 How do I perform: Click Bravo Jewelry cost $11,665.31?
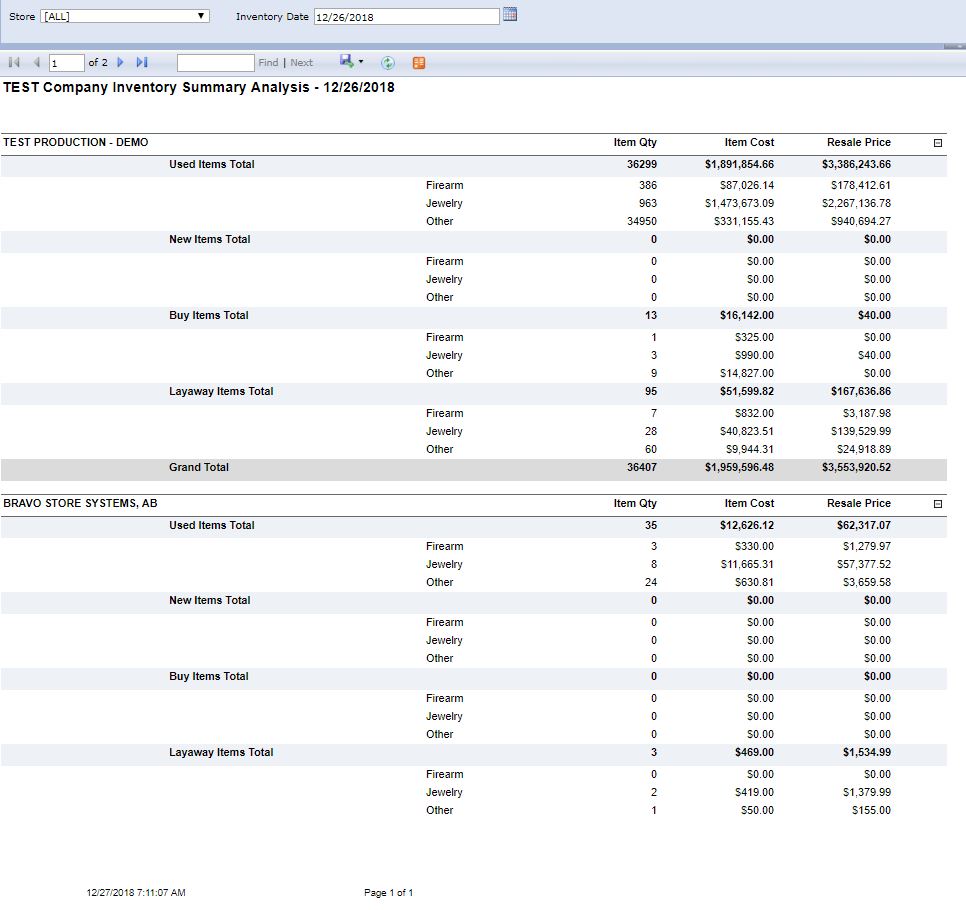point(747,564)
